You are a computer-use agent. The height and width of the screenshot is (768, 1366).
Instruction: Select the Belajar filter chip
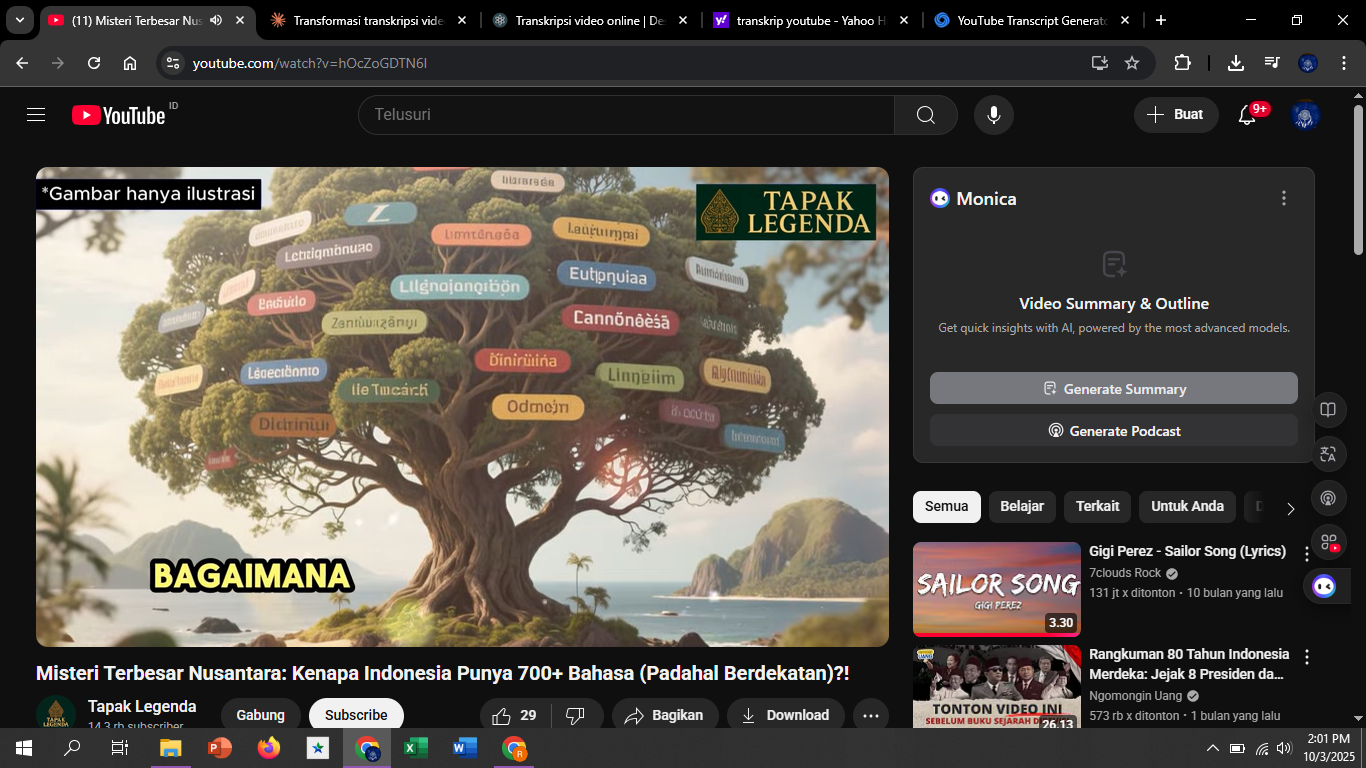(x=1022, y=507)
